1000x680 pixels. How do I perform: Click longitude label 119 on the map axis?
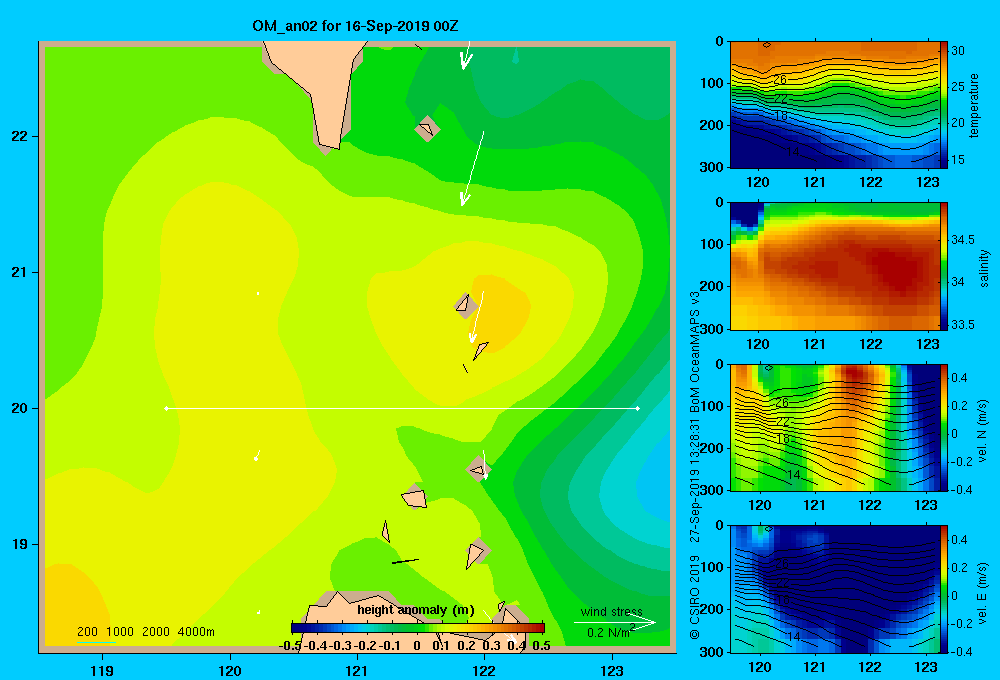point(102,670)
